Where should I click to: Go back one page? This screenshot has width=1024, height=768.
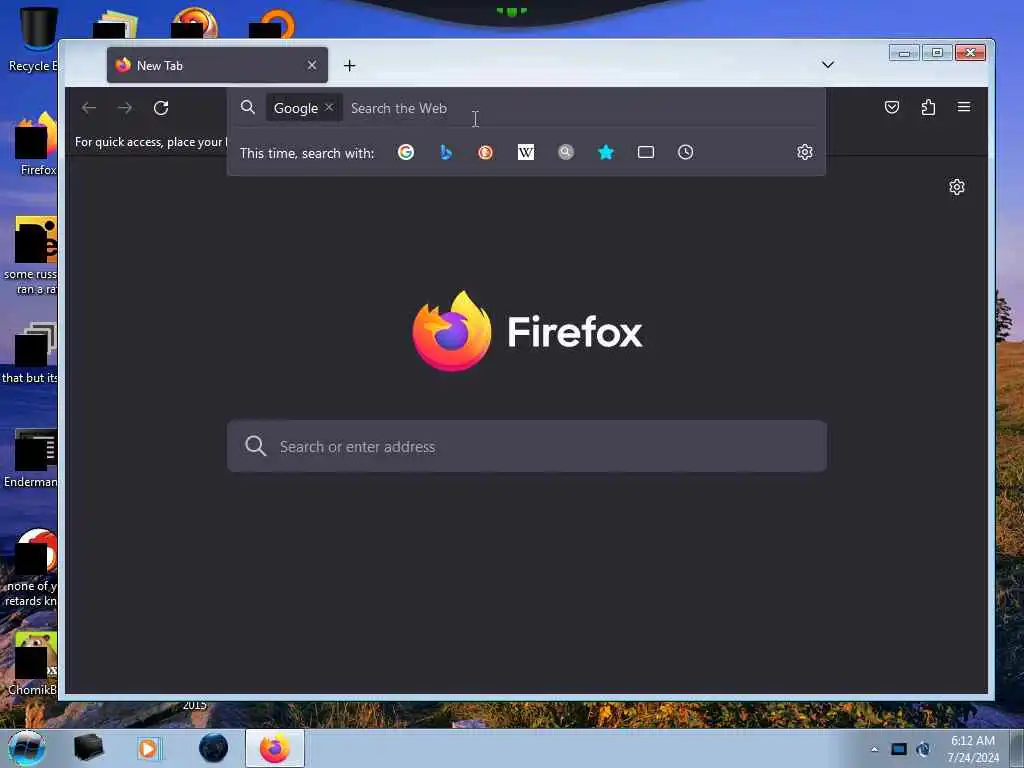point(89,108)
